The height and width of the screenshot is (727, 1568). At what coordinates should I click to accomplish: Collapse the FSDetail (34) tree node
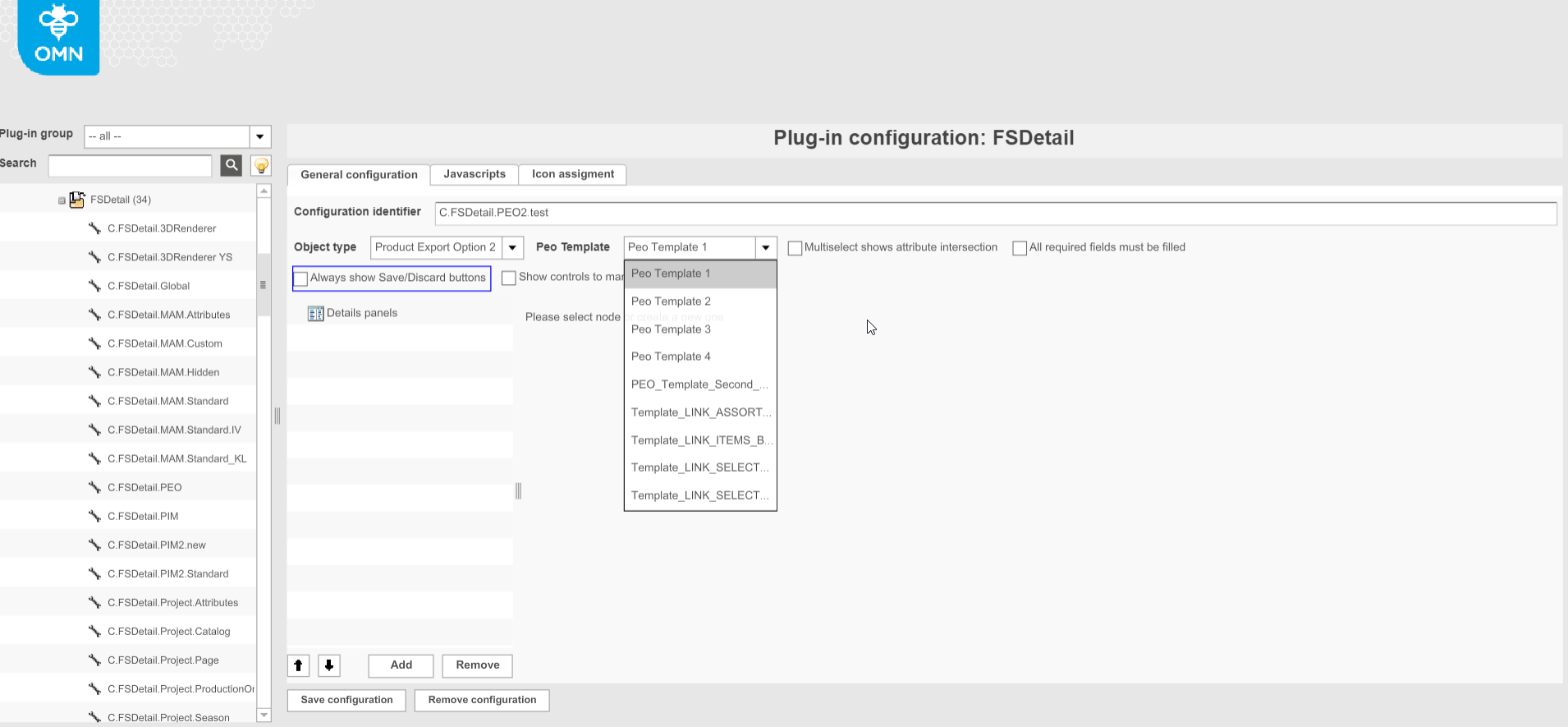point(62,200)
